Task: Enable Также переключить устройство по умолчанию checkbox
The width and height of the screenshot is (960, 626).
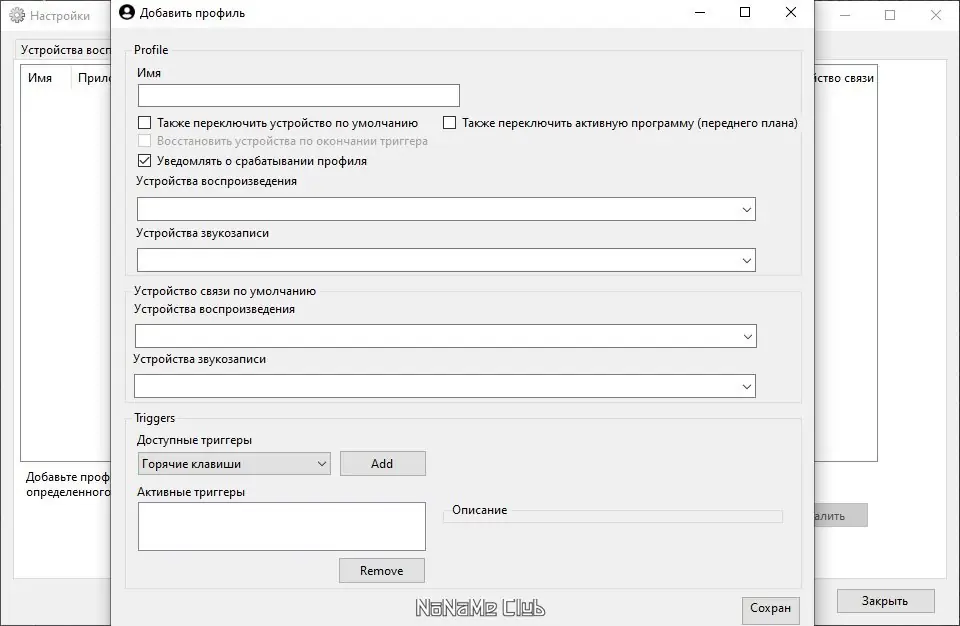Action: [145, 123]
